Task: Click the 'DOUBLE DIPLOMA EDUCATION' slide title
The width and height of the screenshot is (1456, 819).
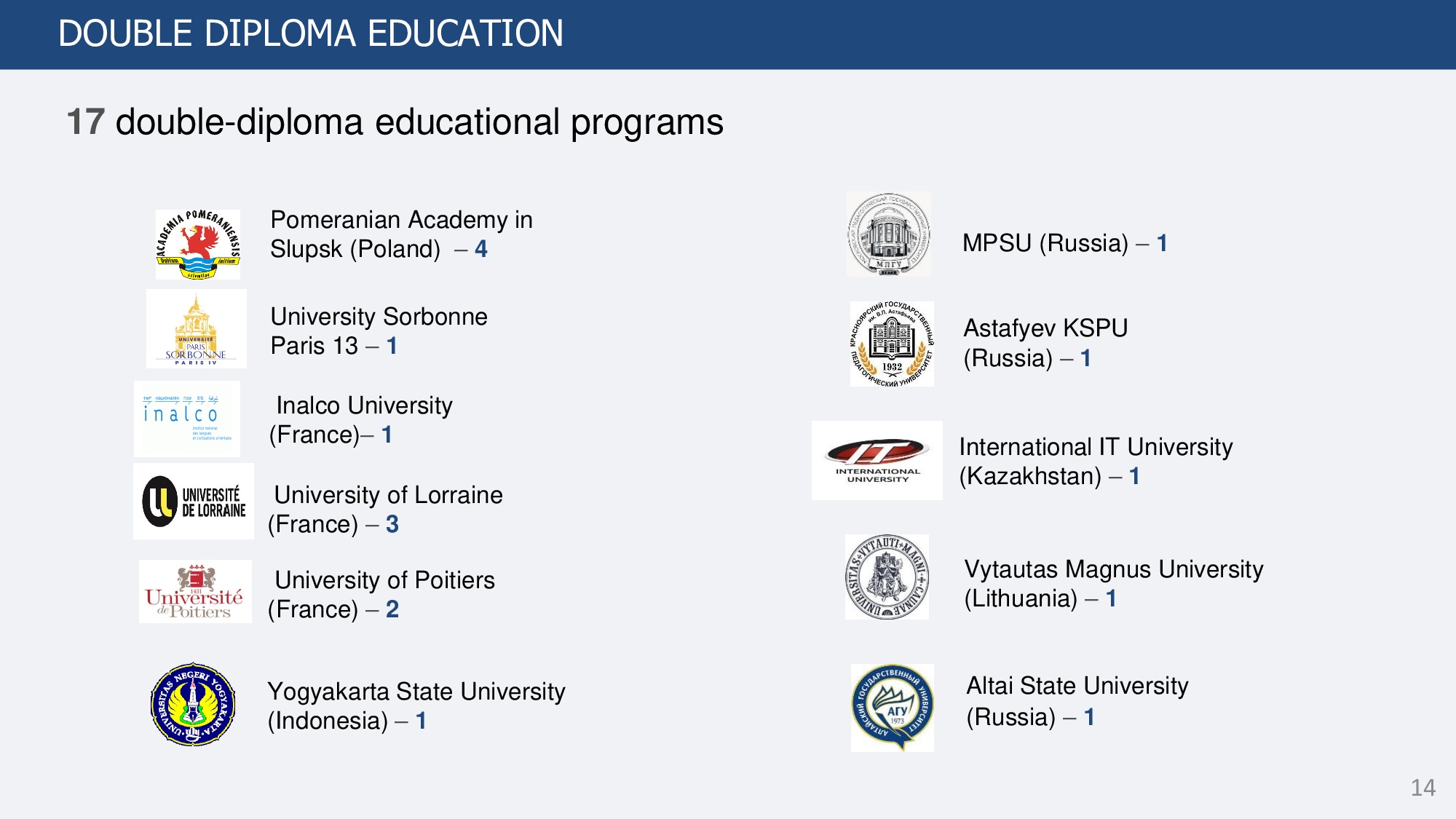Action: tap(311, 33)
